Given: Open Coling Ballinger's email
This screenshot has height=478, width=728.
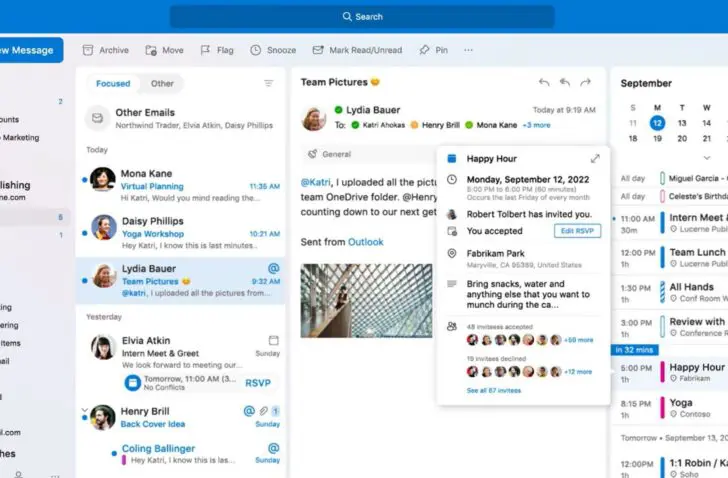Looking at the screenshot, I should (x=195, y=454).
